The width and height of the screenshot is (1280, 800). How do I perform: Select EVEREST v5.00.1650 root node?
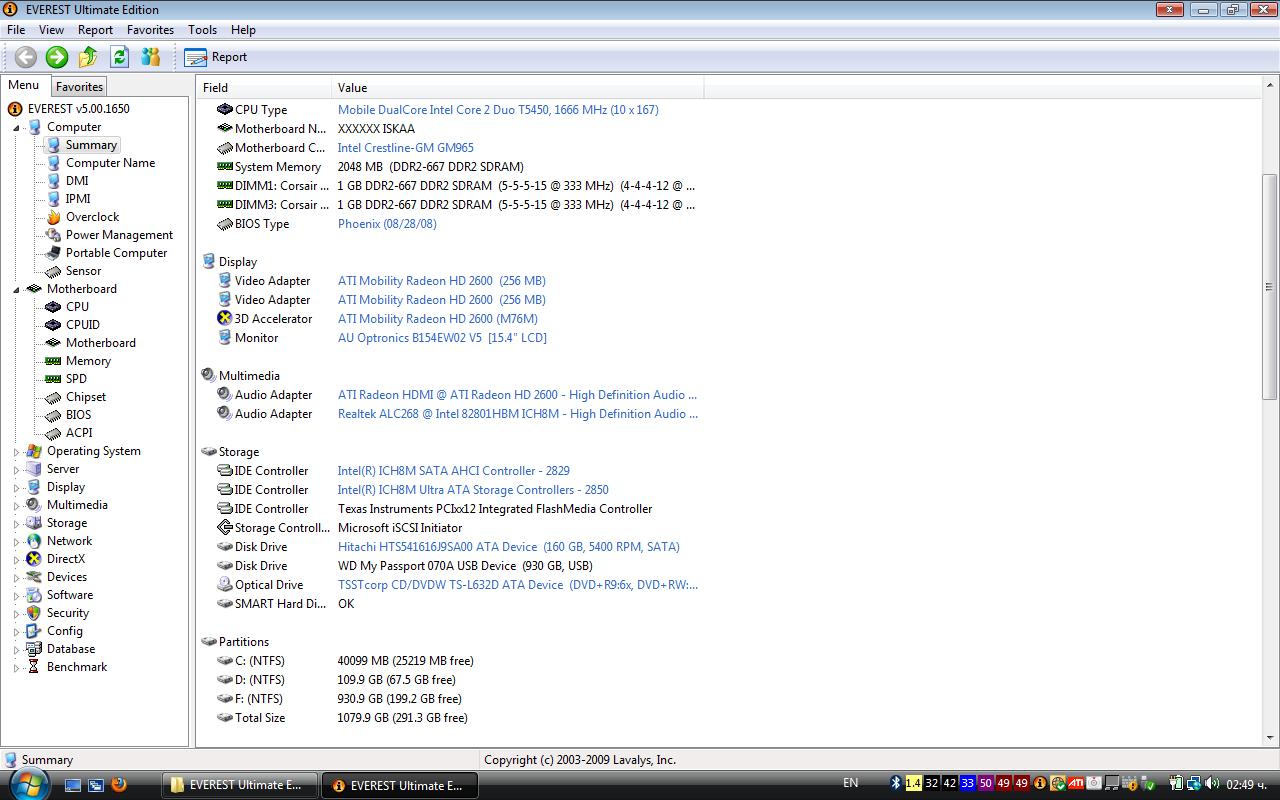pyautogui.click(x=78, y=109)
